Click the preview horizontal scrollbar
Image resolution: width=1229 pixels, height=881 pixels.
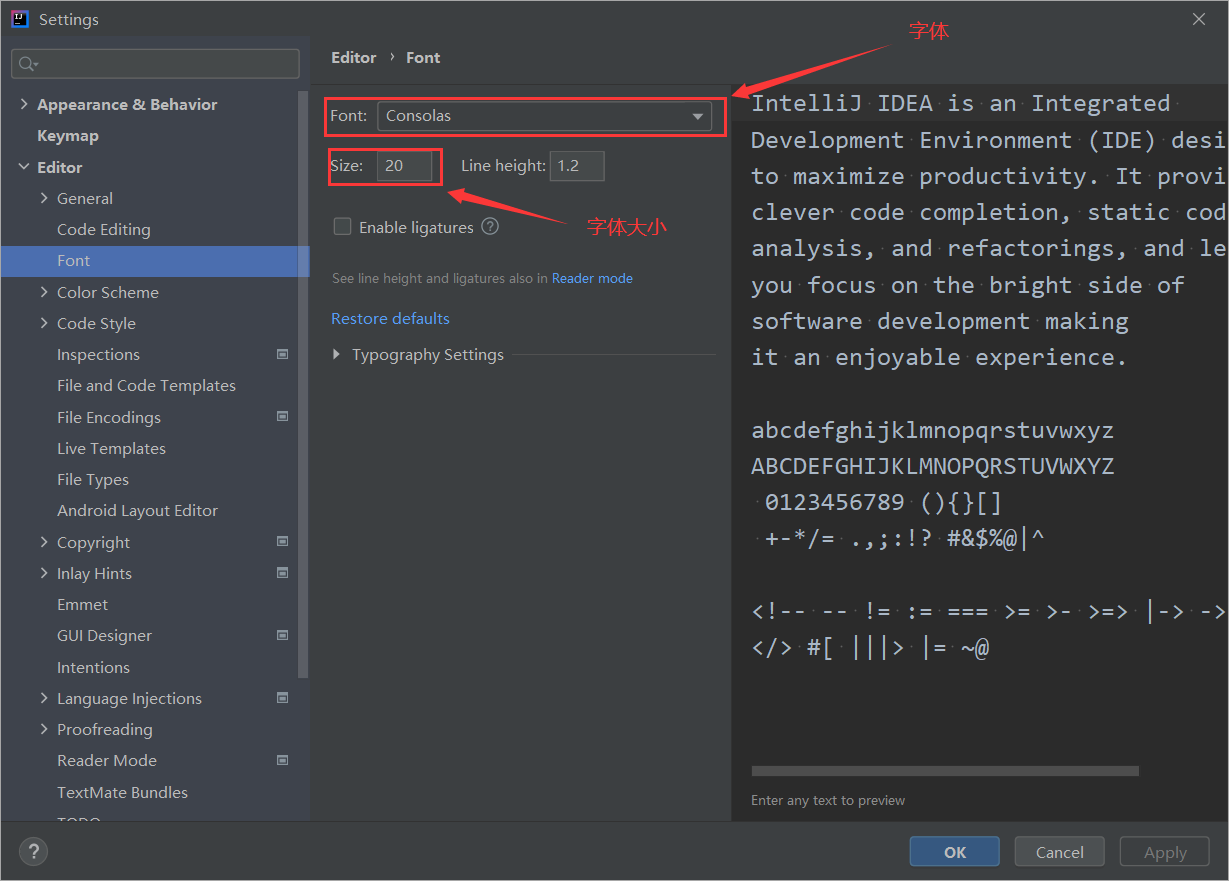point(945,771)
